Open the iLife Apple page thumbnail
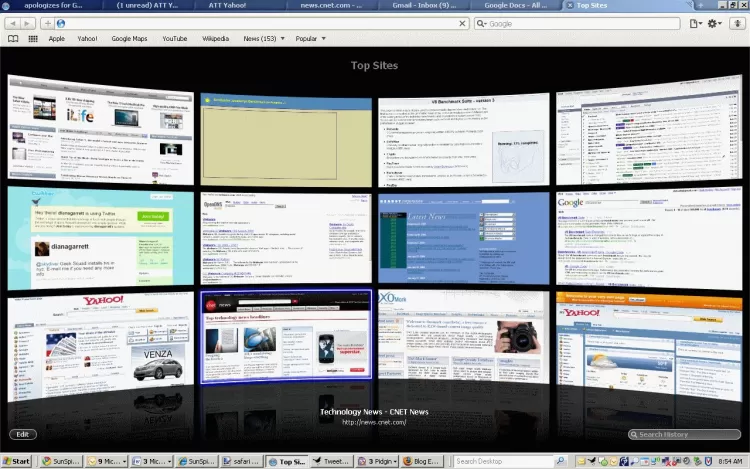The height and width of the screenshot is (469, 750). click(x=101, y=130)
